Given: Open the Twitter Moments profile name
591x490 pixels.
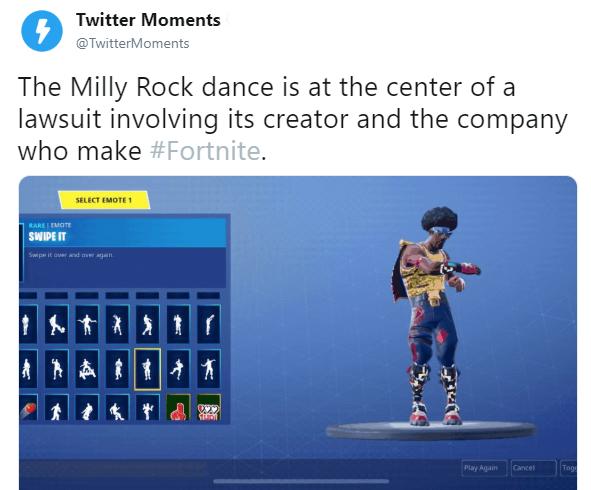Looking at the screenshot, I should 148,20.
